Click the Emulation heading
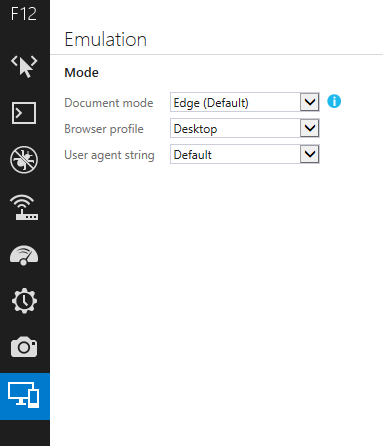This screenshot has width=383, height=446. tap(106, 39)
